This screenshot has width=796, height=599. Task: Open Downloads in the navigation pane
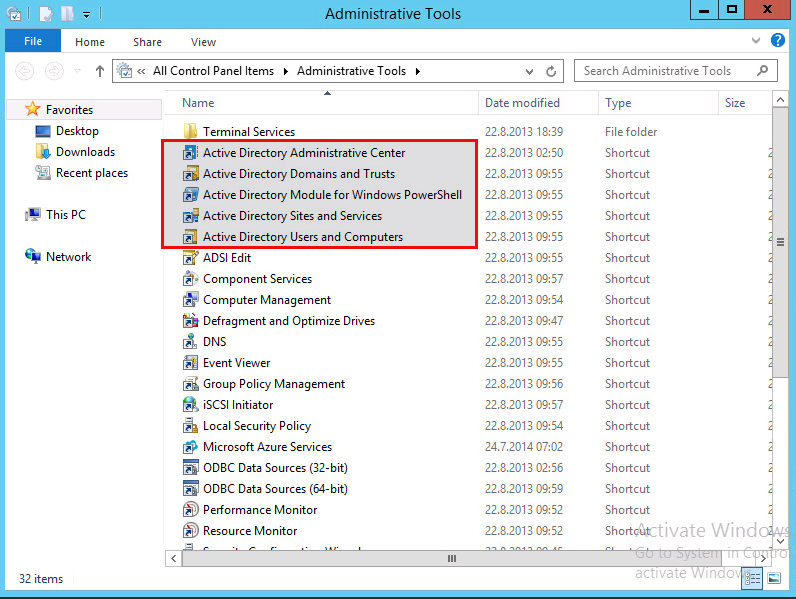pyautogui.click(x=85, y=152)
